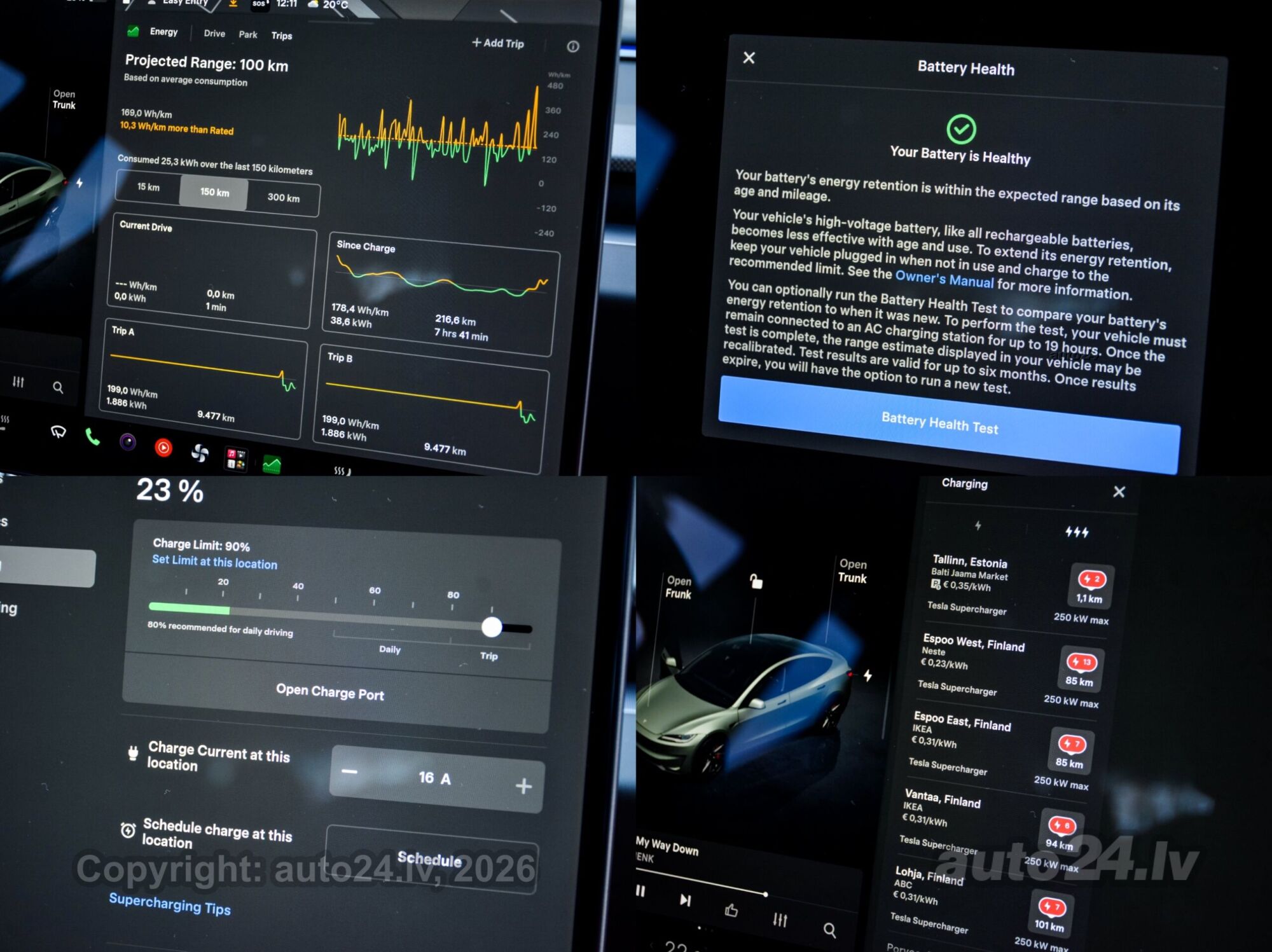Show single-bolt chargers filter in Charging panel
Screen dimensions: 1272x952
click(x=978, y=526)
